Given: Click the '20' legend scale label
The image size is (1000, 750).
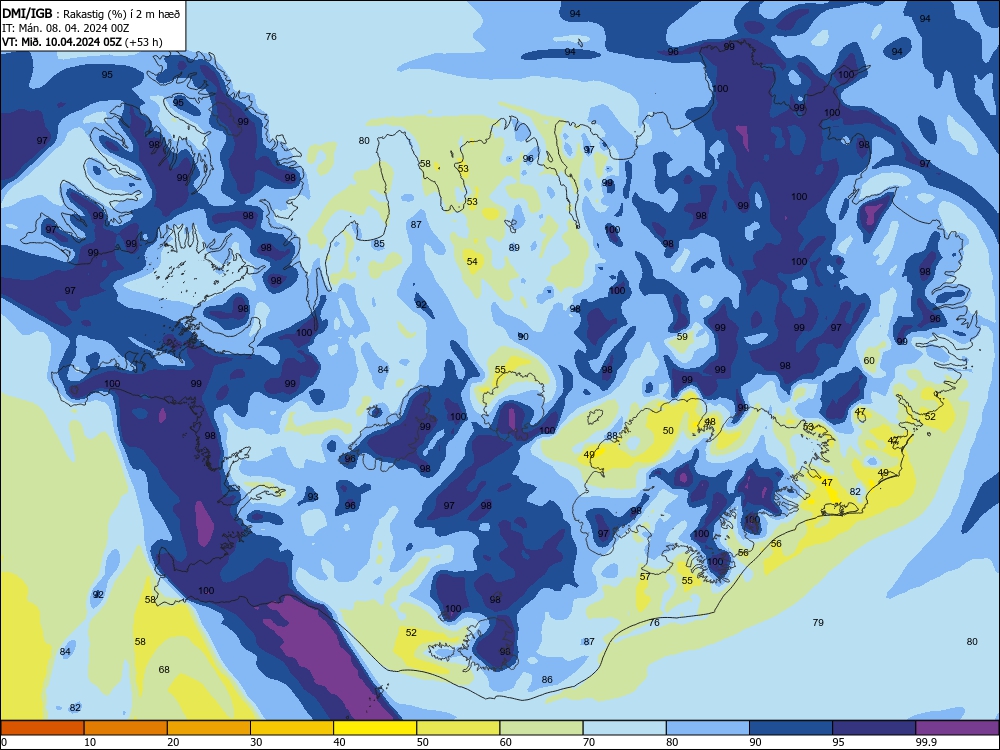Looking at the screenshot, I should pyautogui.click(x=173, y=742).
